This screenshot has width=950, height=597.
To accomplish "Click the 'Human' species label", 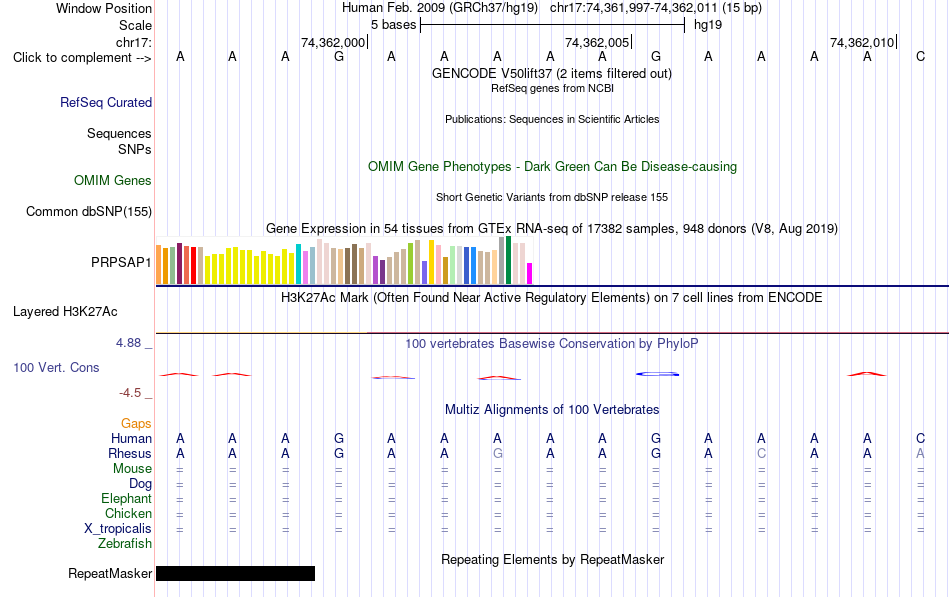I will pos(131,438).
